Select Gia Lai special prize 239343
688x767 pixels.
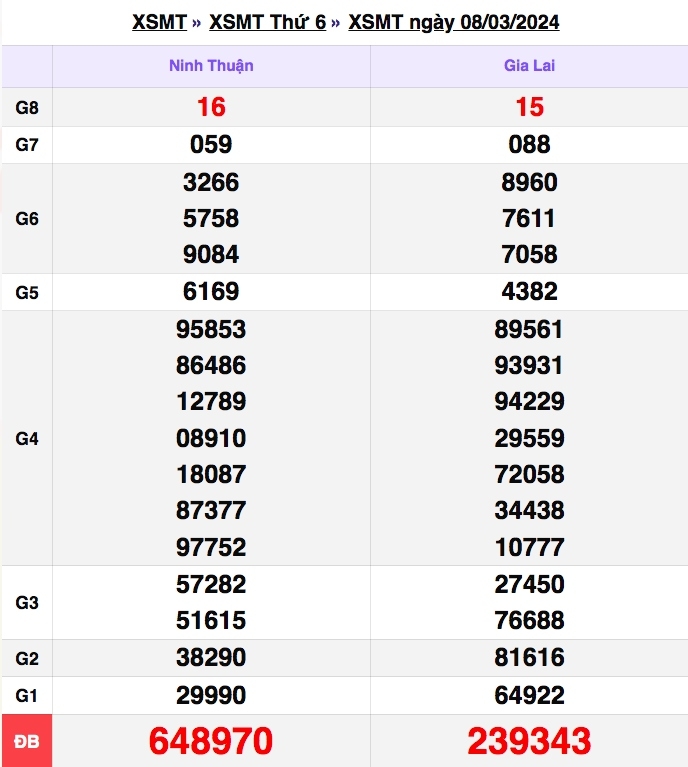[529, 741]
